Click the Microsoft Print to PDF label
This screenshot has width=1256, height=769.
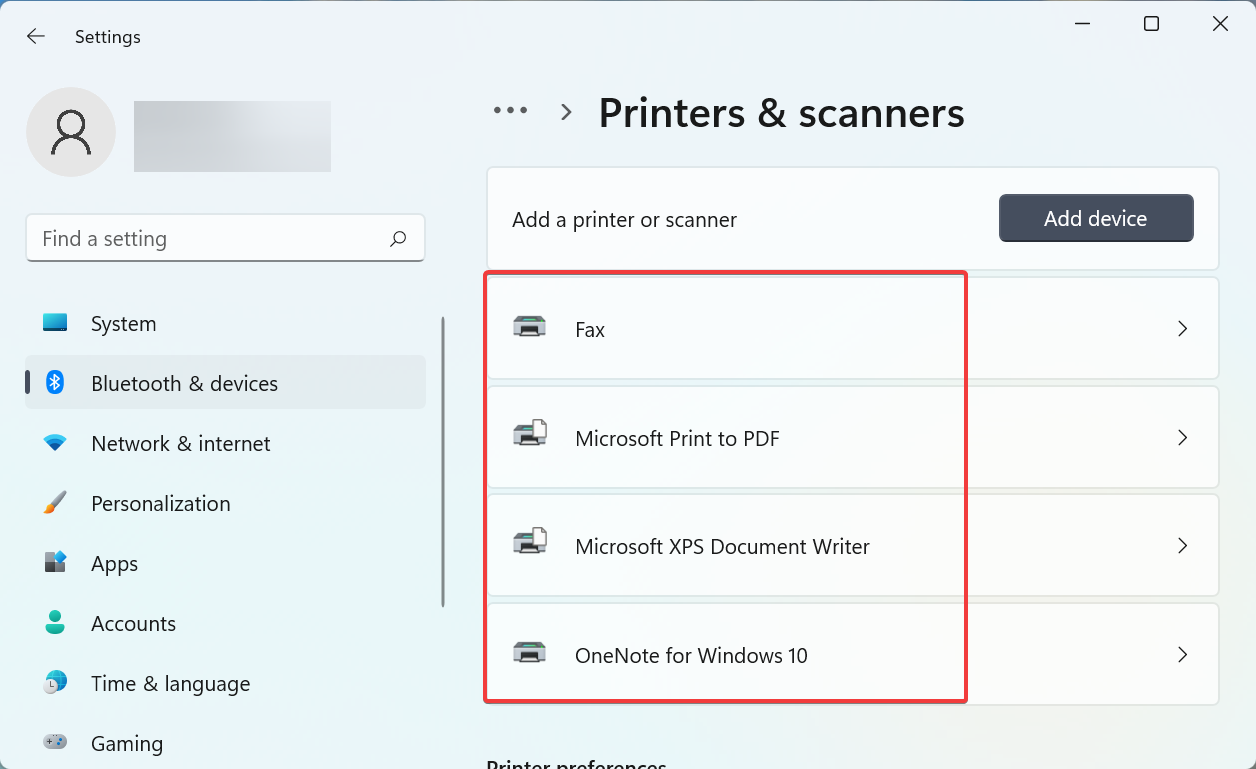pos(677,438)
